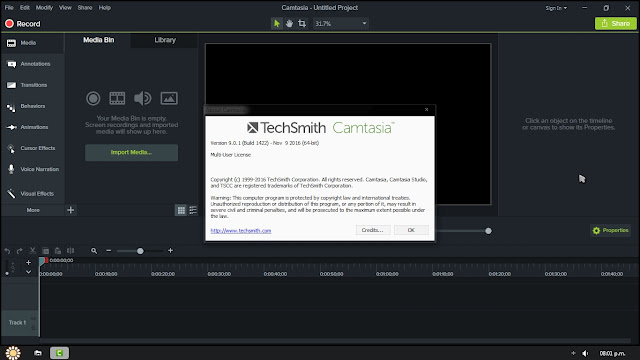The height and width of the screenshot is (360, 640).
Task: Zoom in timeline with plus icon
Action: pos(171,251)
